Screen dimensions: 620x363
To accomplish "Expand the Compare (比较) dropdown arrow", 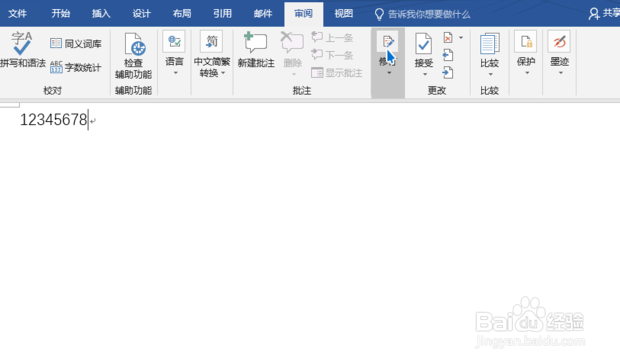I will [x=490, y=74].
